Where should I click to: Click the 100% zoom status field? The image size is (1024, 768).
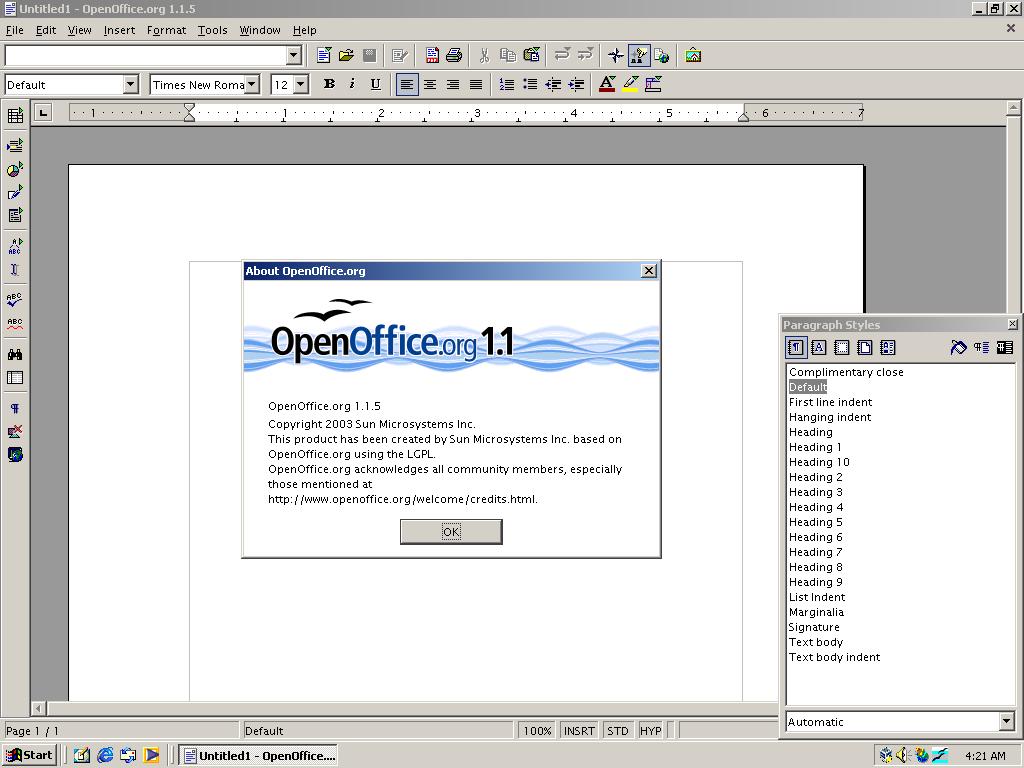click(537, 731)
